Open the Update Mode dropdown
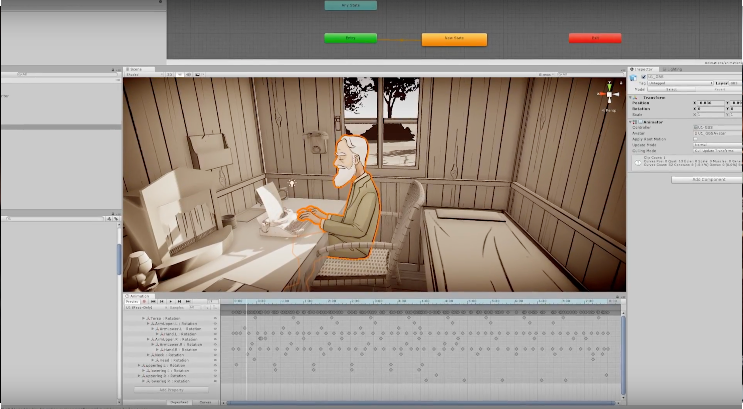This screenshot has height=409, width=743. coord(717,145)
